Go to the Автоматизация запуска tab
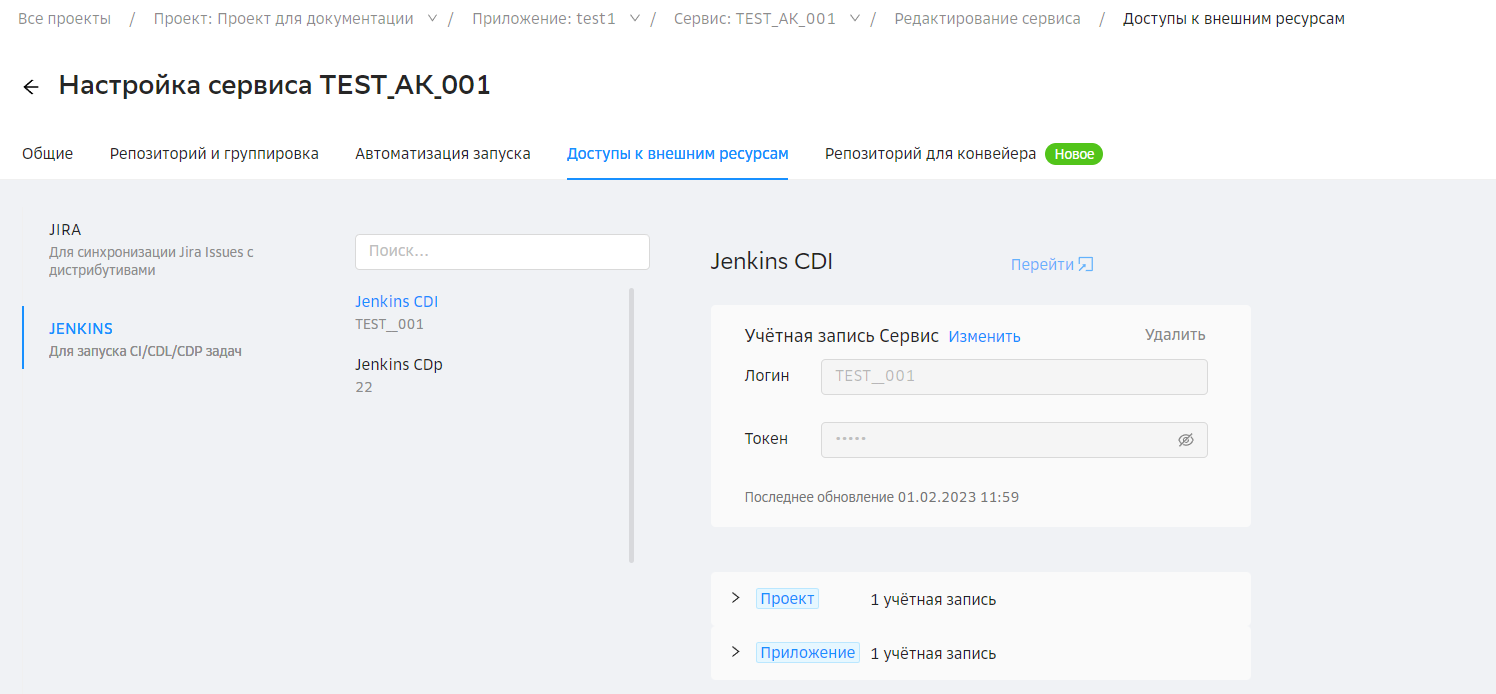The height and width of the screenshot is (694, 1496). click(442, 154)
